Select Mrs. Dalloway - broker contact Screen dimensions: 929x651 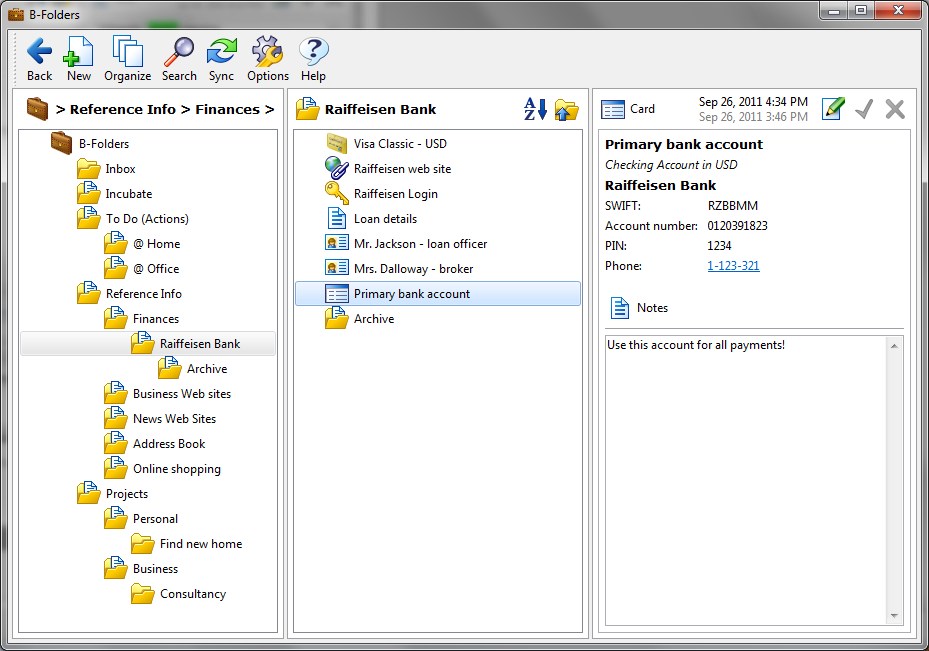pos(438,268)
